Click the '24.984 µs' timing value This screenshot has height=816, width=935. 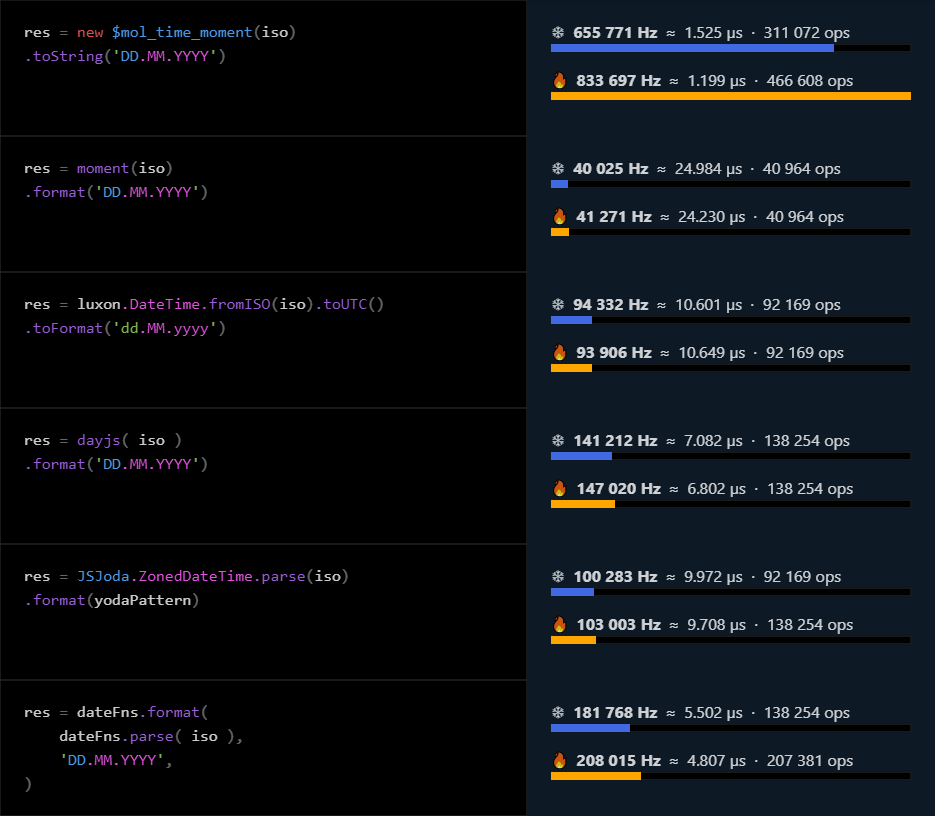pos(708,169)
